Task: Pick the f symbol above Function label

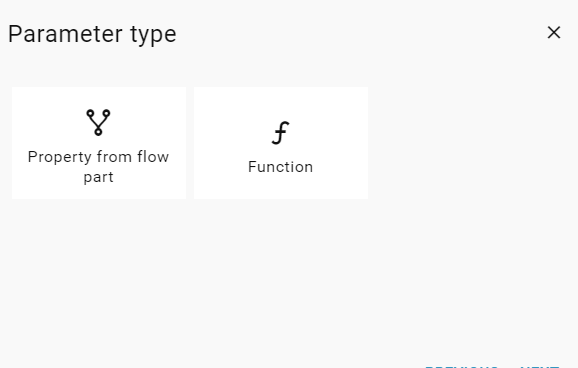Action: coord(281,132)
